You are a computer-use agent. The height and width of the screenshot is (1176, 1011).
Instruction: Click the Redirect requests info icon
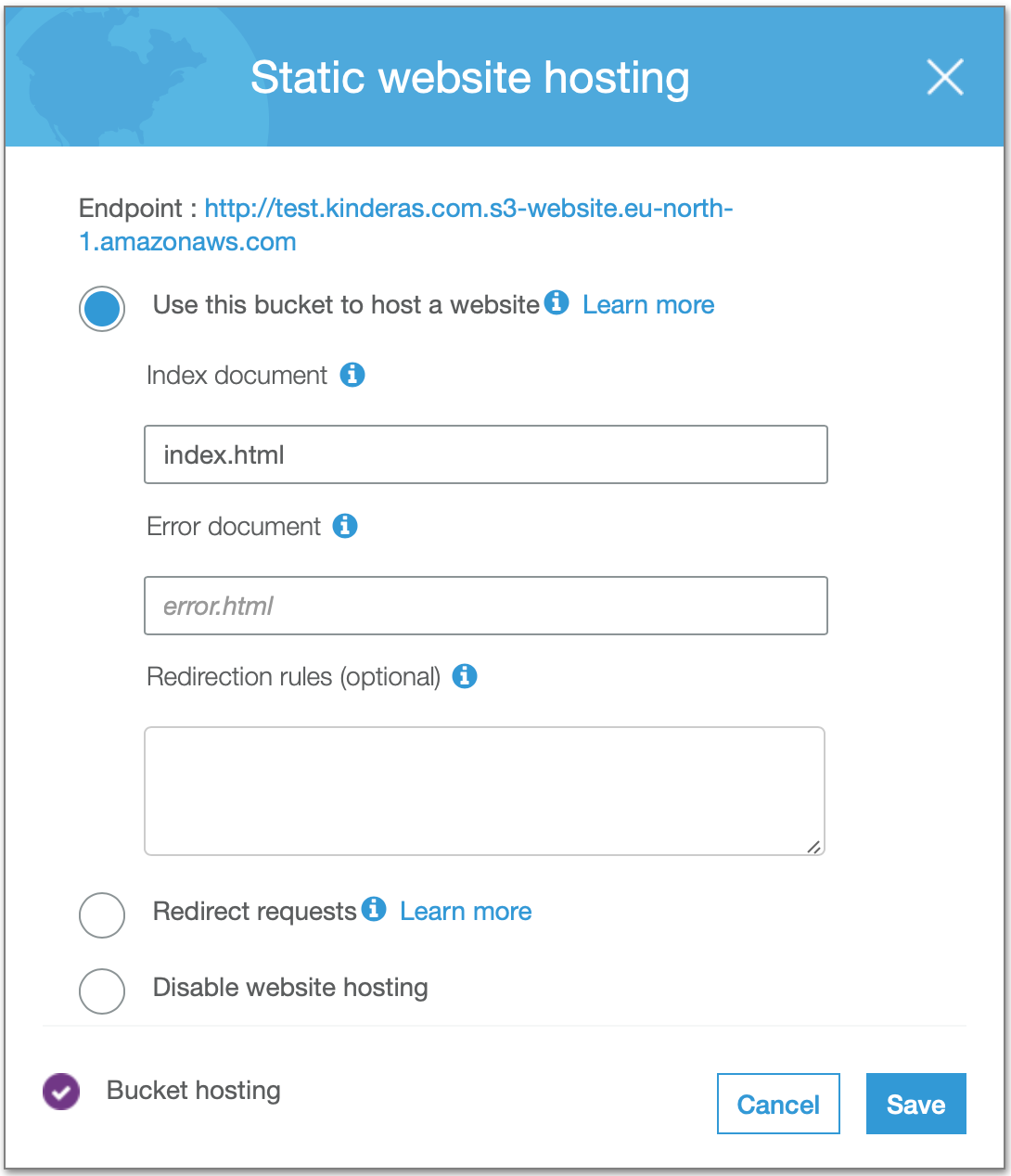tap(374, 910)
